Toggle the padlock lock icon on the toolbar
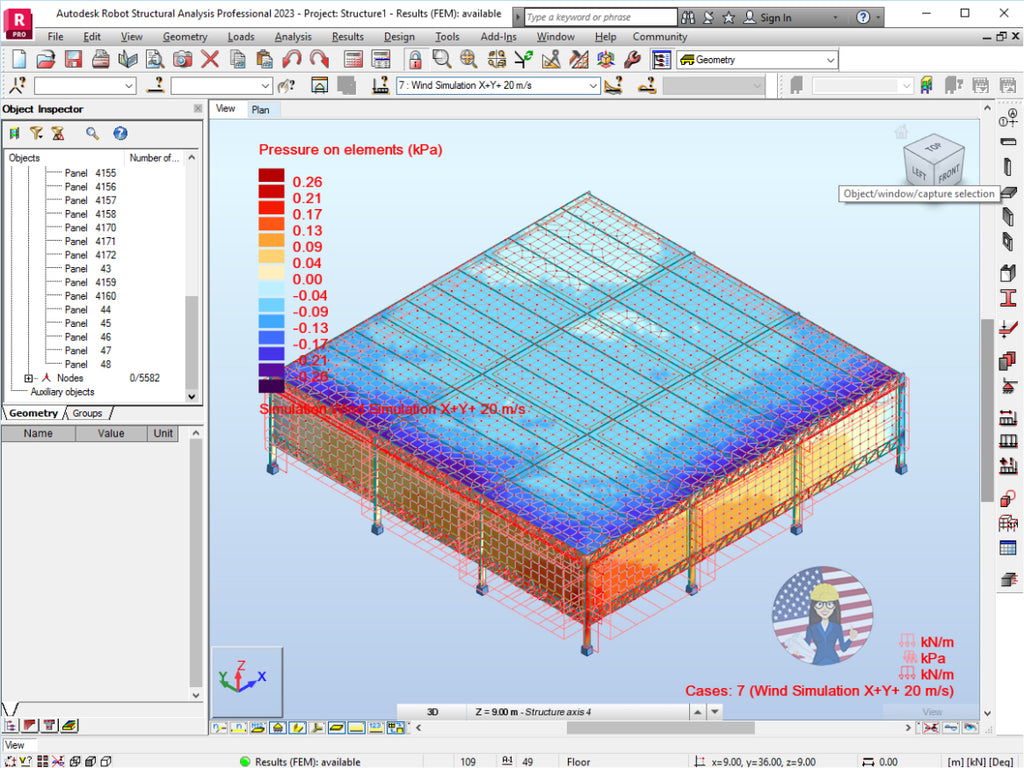This screenshot has width=1024, height=768. [x=416, y=59]
